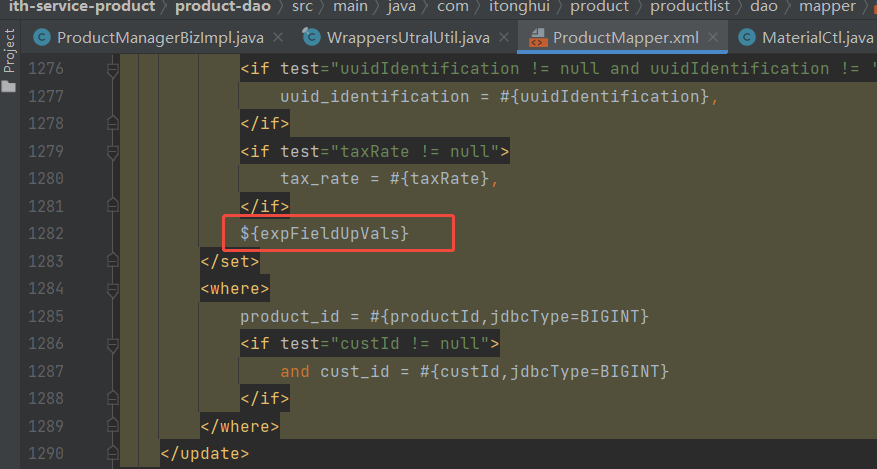Select the main breadcrumb segment

pyautogui.click(x=351, y=7)
